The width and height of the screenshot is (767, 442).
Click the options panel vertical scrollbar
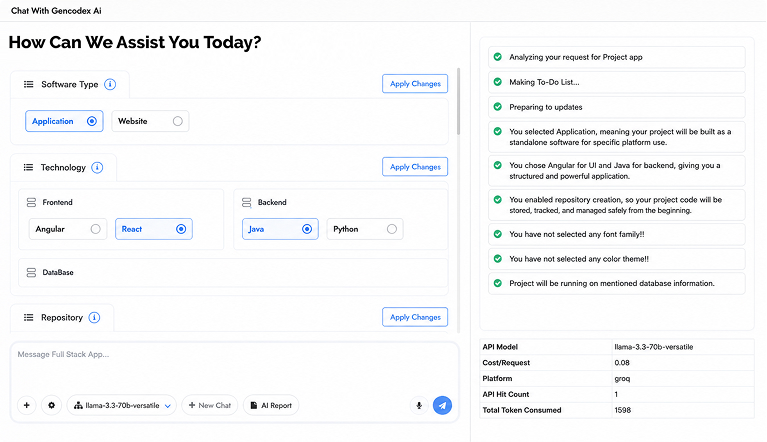coord(458,101)
